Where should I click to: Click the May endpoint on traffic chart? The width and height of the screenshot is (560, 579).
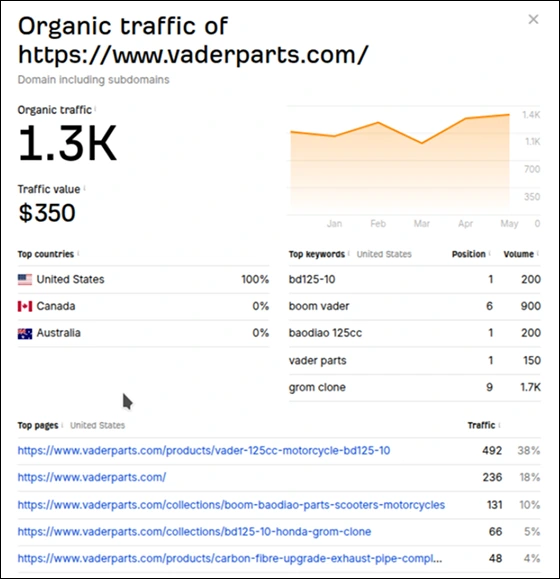point(509,115)
